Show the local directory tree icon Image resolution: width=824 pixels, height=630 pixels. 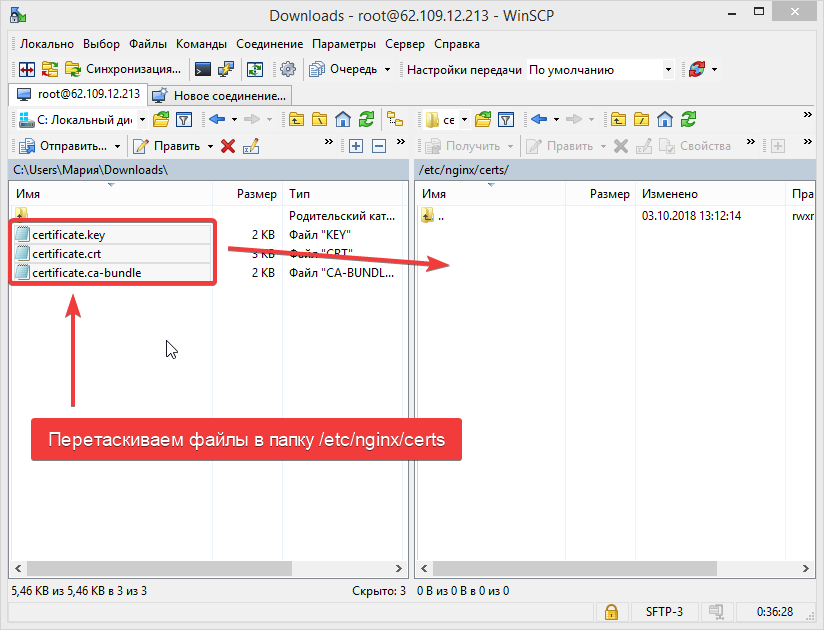pos(395,120)
